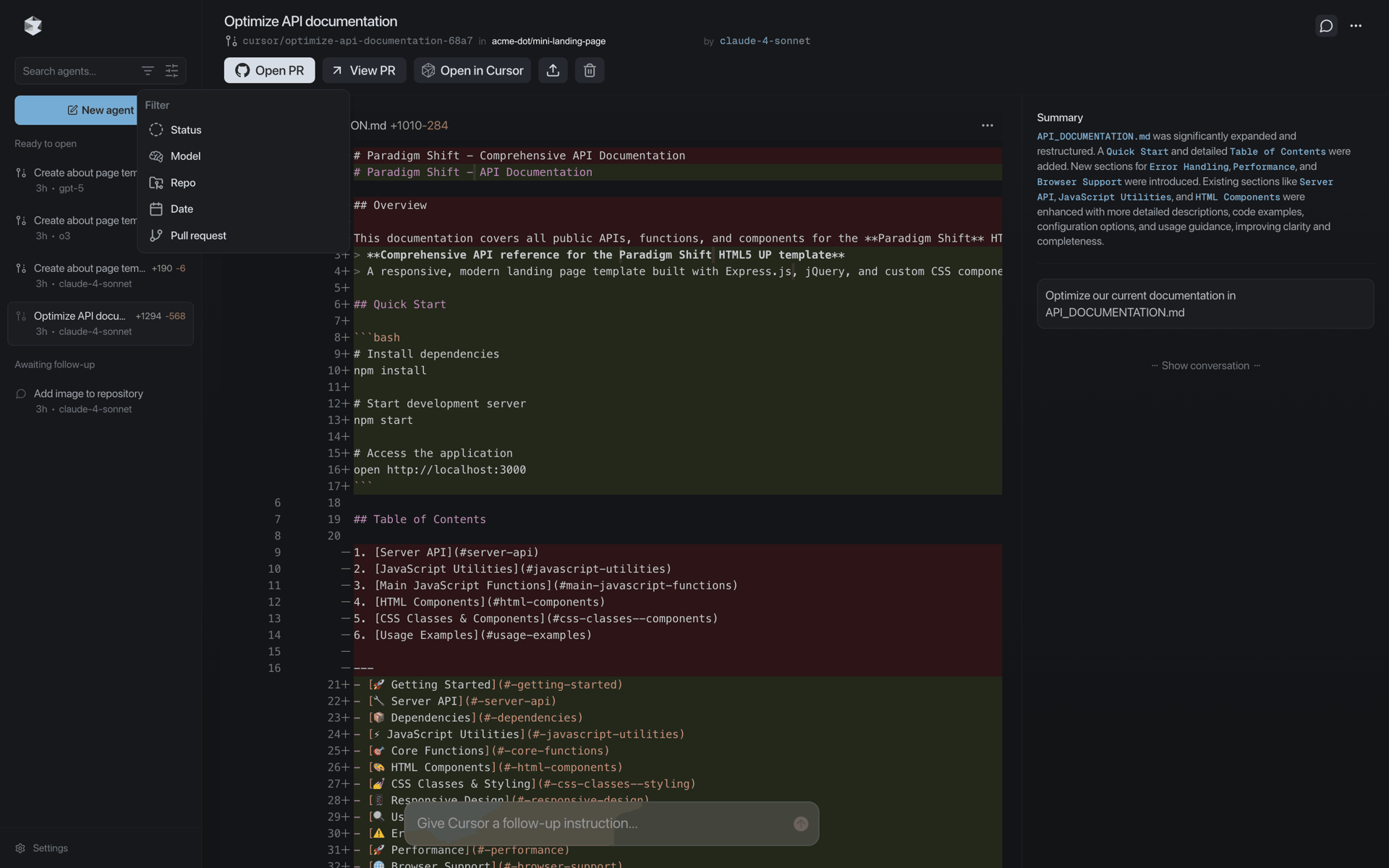Click the Pull request filter branch icon
Image resolution: width=1389 pixels, height=868 pixels.
pos(156,236)
